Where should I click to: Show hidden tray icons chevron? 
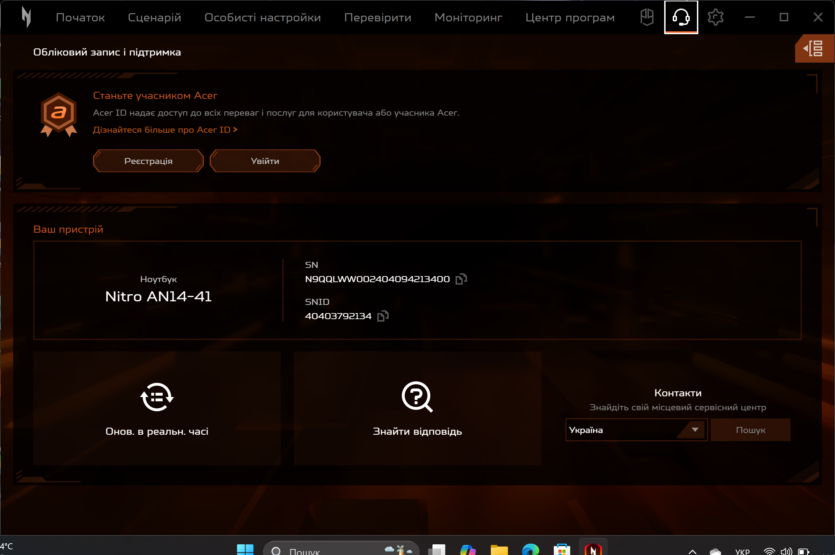pyautogui.click(x=692, y=551)
